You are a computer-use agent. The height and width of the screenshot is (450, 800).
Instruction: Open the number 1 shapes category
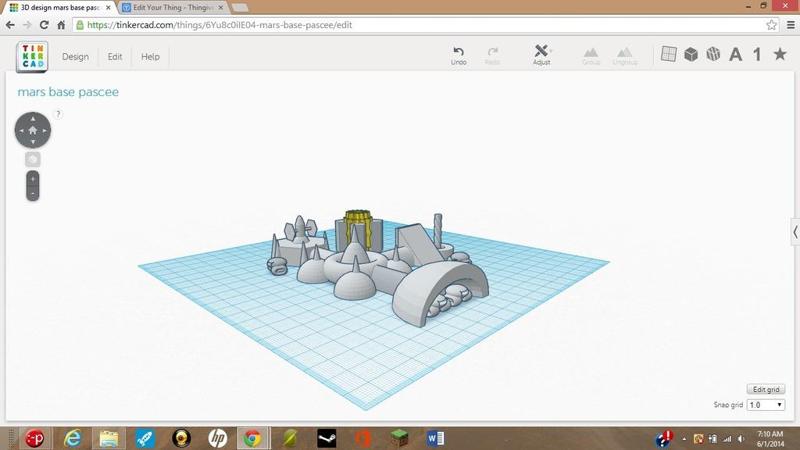(x=757, y=55)
